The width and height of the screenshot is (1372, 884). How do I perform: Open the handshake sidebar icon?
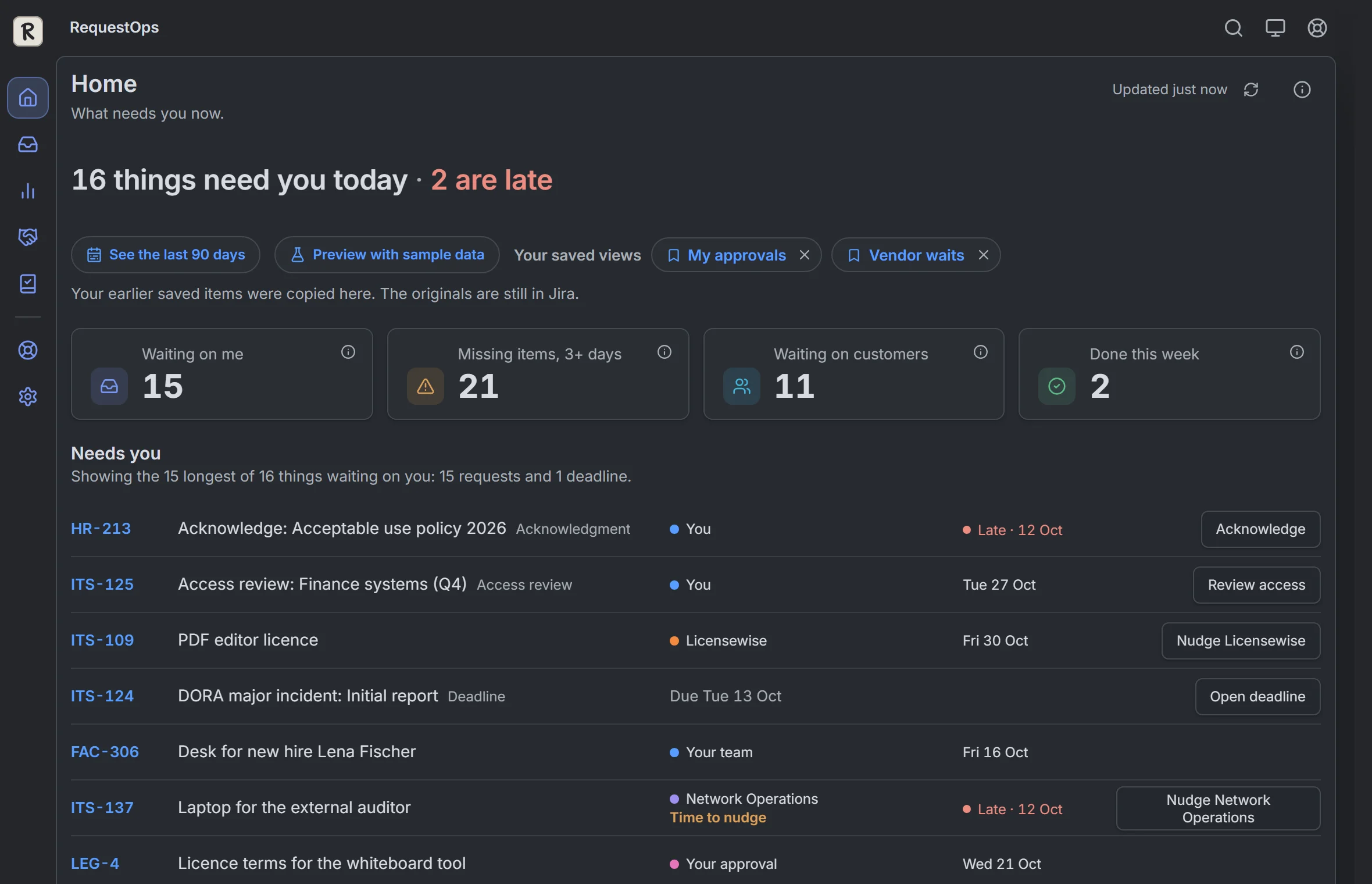click(28, 237)
